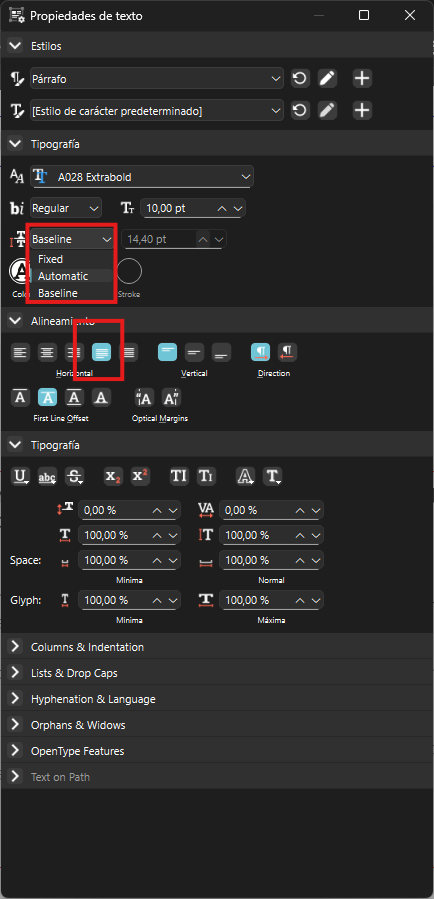Open the Regular font weight dropdown

tap(66, 208)
